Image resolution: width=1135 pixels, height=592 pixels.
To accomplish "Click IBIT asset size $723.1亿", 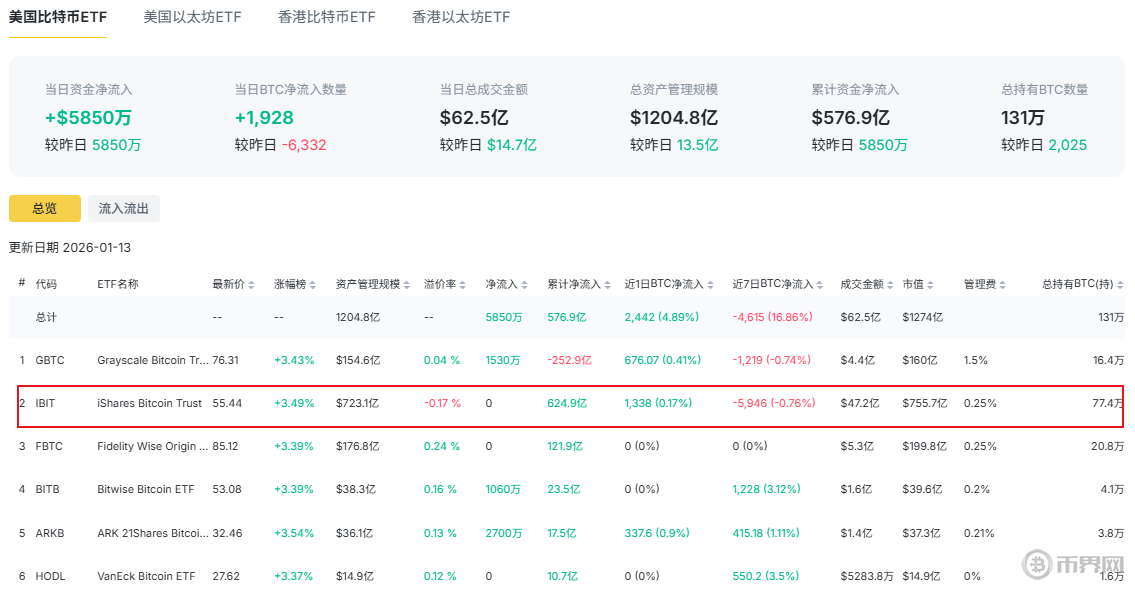I will [x=357, y=403].
